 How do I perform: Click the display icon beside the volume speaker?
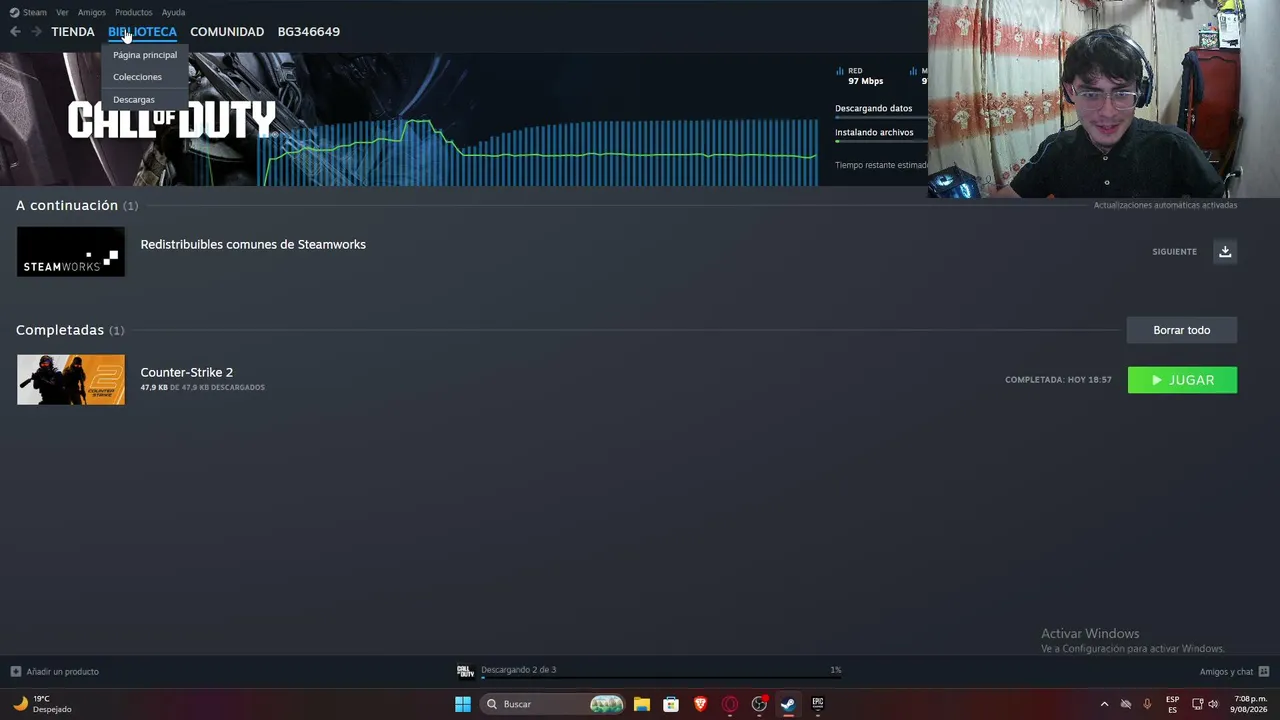(x=1197, y=704)
